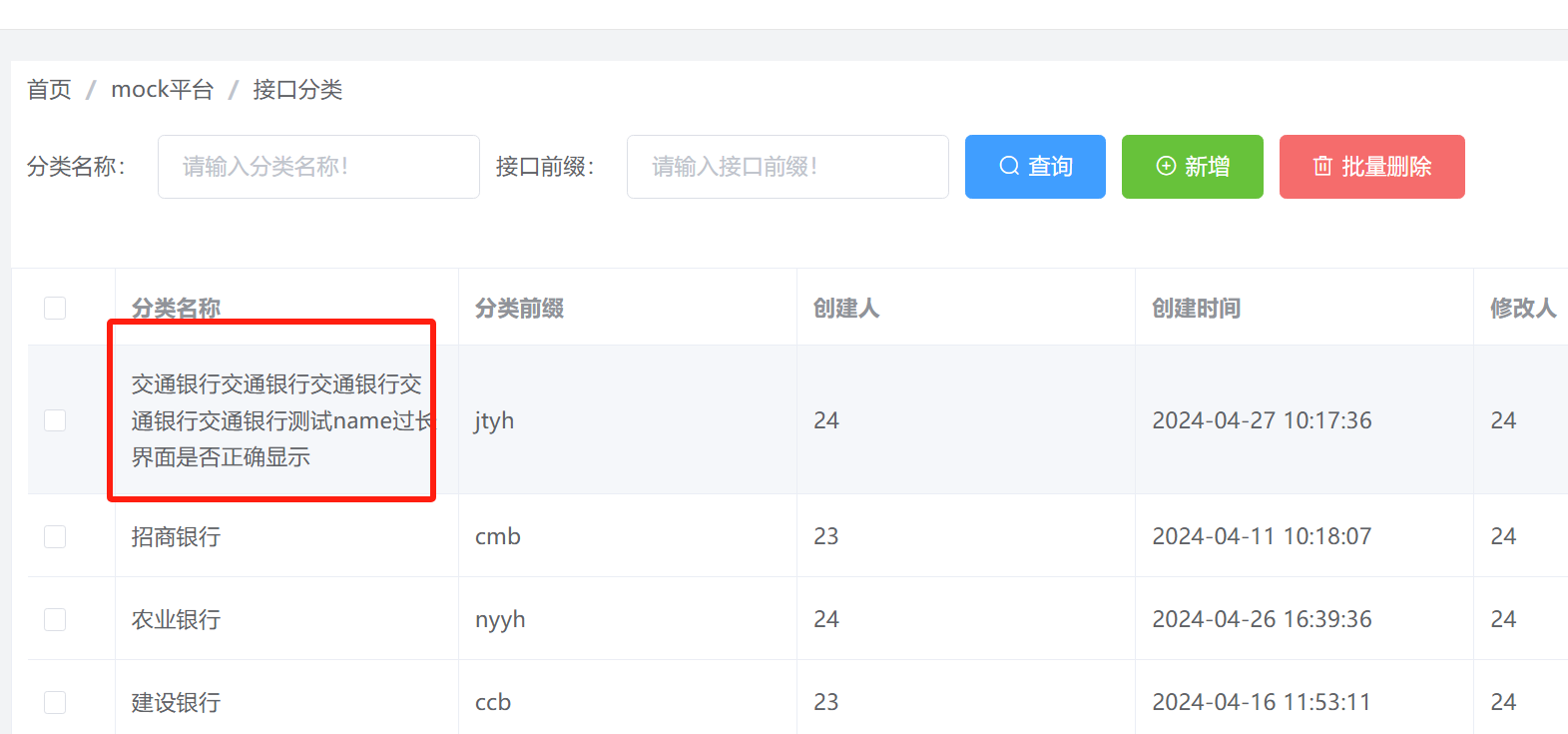Click the red 批量删除 button

point(1372,167)
